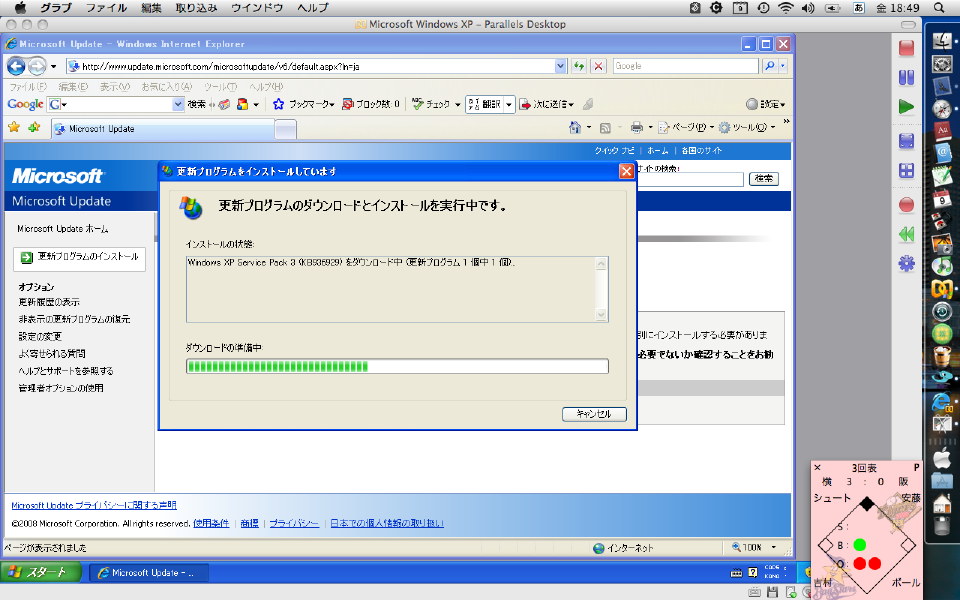This screenshot has width=960, height=600.
Task: Click the Add to Favorites star-plus icon
Action: click(x=34, y=127)
